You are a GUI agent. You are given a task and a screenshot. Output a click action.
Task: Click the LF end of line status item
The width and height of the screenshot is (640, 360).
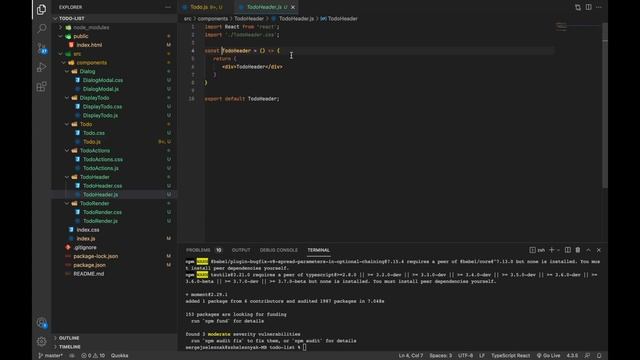pos(482,356)
